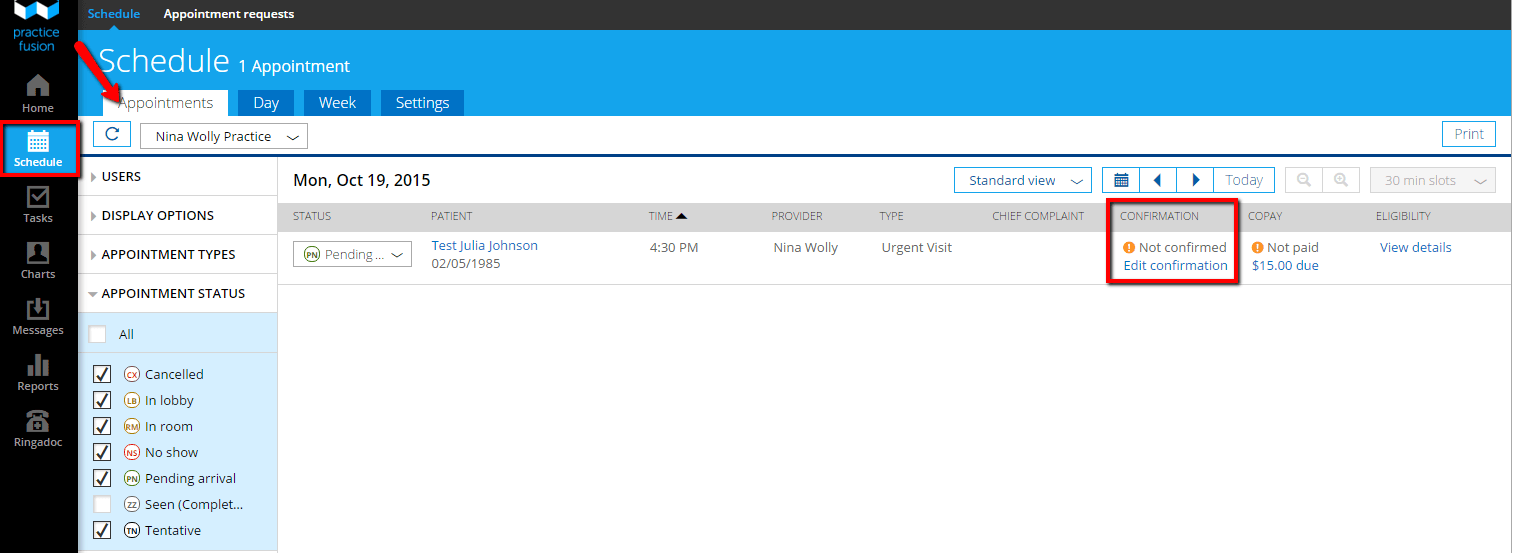Go to the next day arrow
The image size is (1517, 553).
pos(1195,180)
